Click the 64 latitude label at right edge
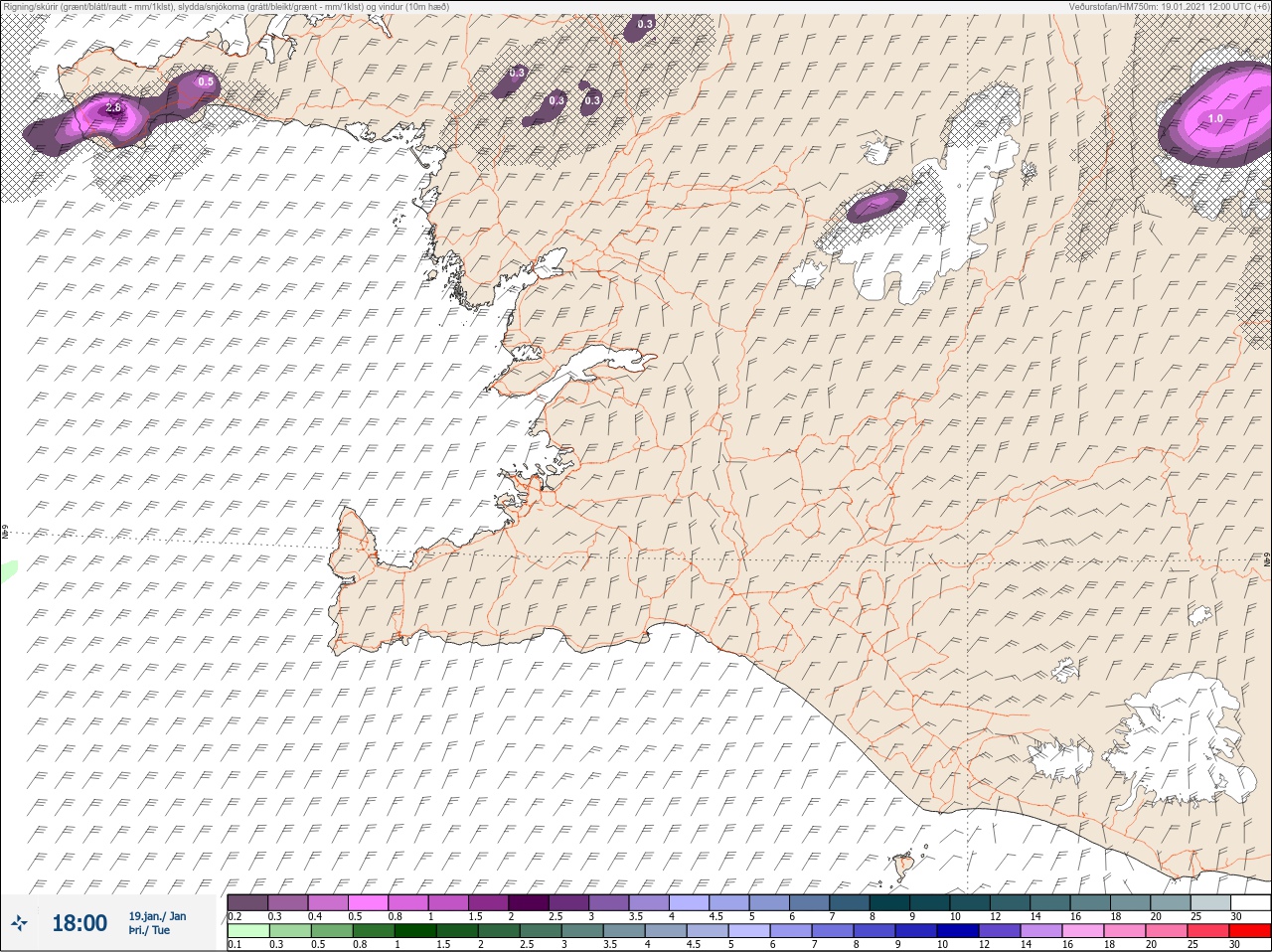 point(1267,561)
